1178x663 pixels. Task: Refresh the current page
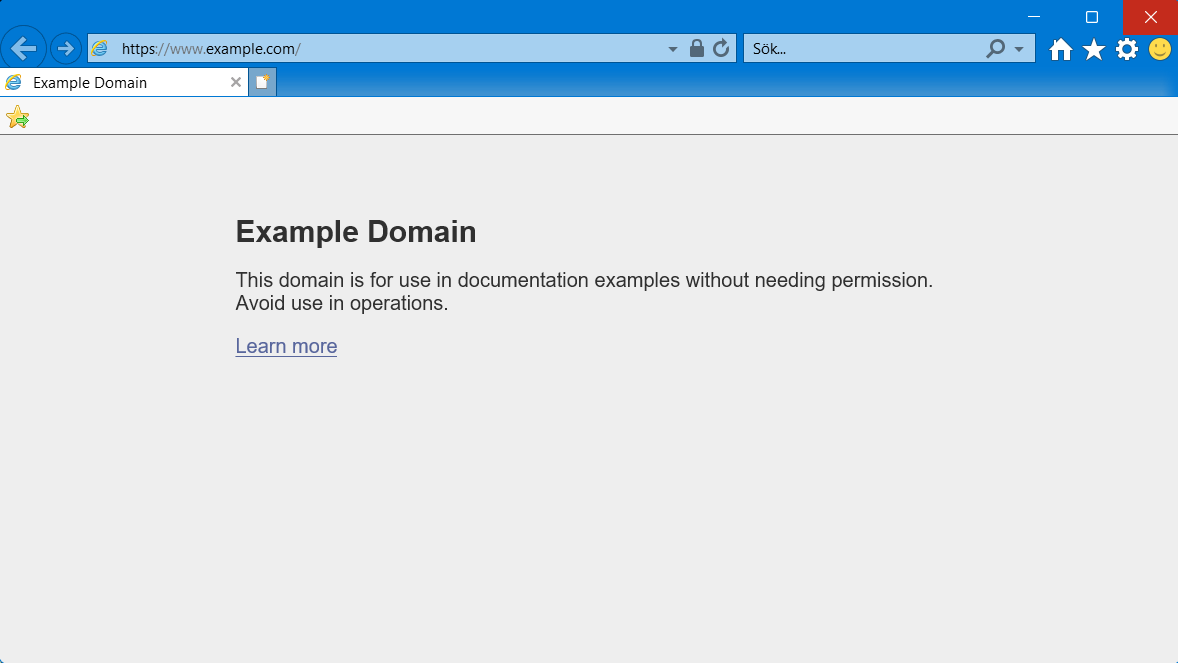click(x=721, y=48)
